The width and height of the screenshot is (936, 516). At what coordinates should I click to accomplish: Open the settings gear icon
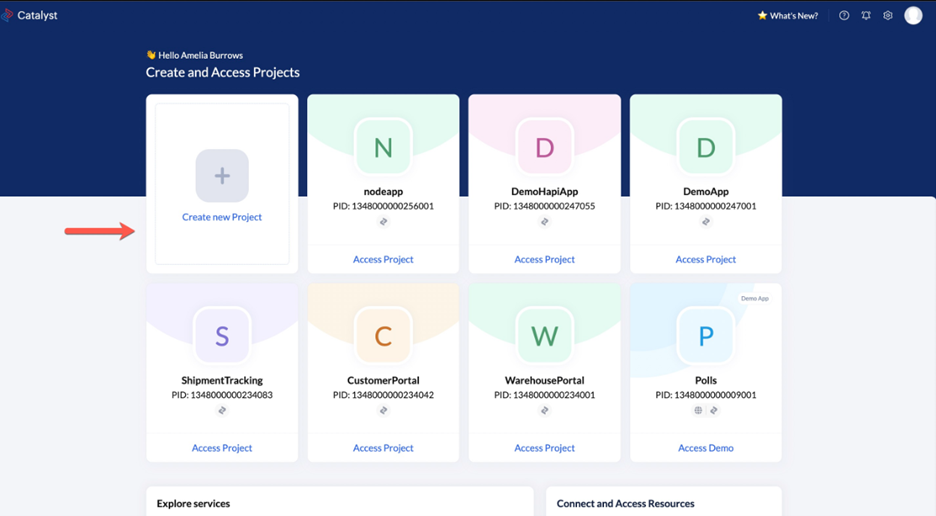887,16
